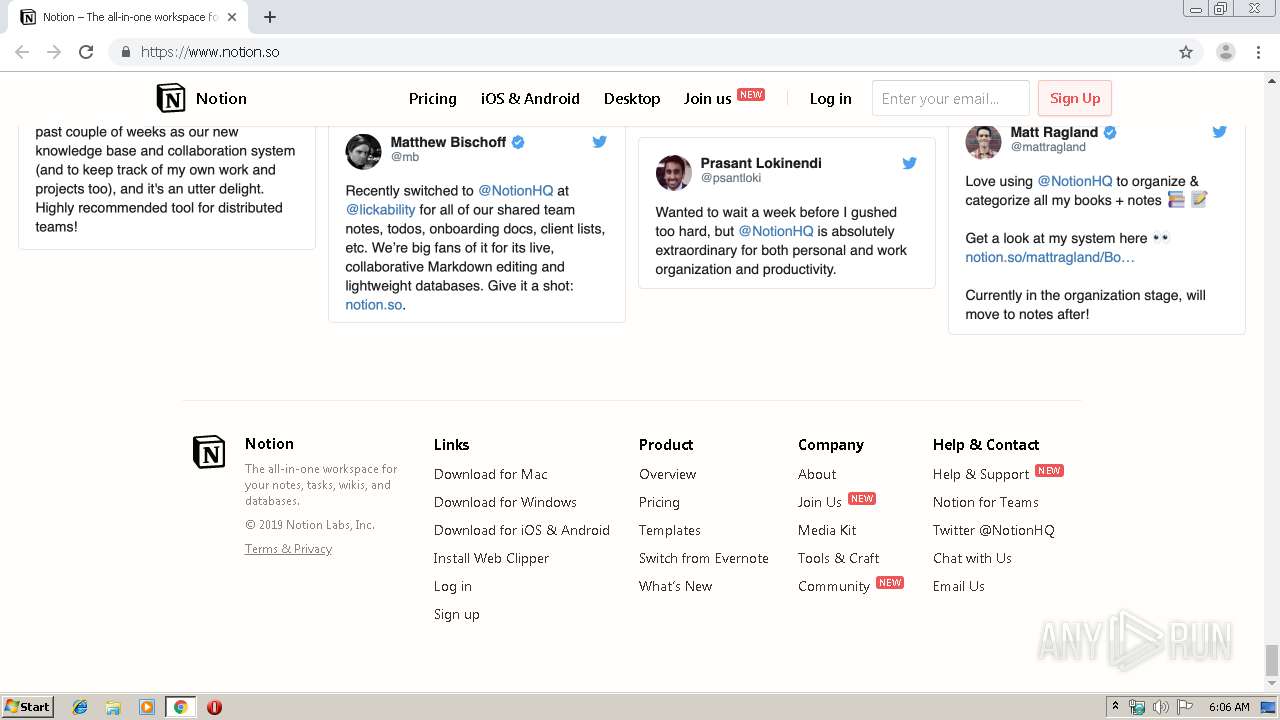Click Download for Mac link
The width and height of the screenshot is (1280, 720).
point(491,474)
